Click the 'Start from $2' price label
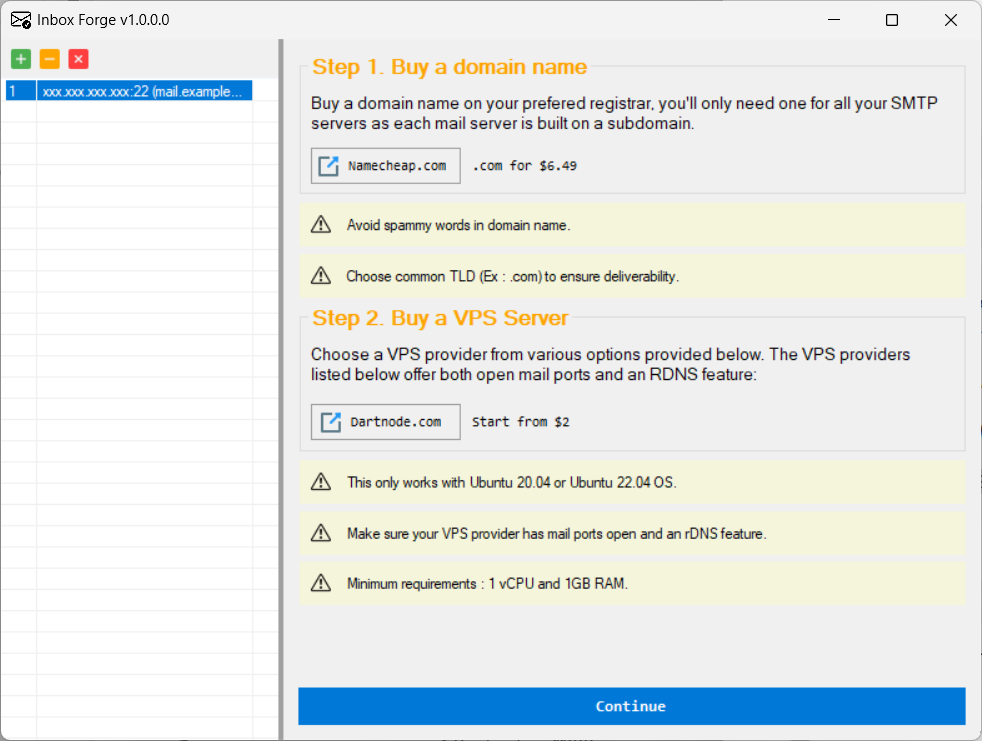The height and width of the screenshot is (741, 982). [520, 421]
